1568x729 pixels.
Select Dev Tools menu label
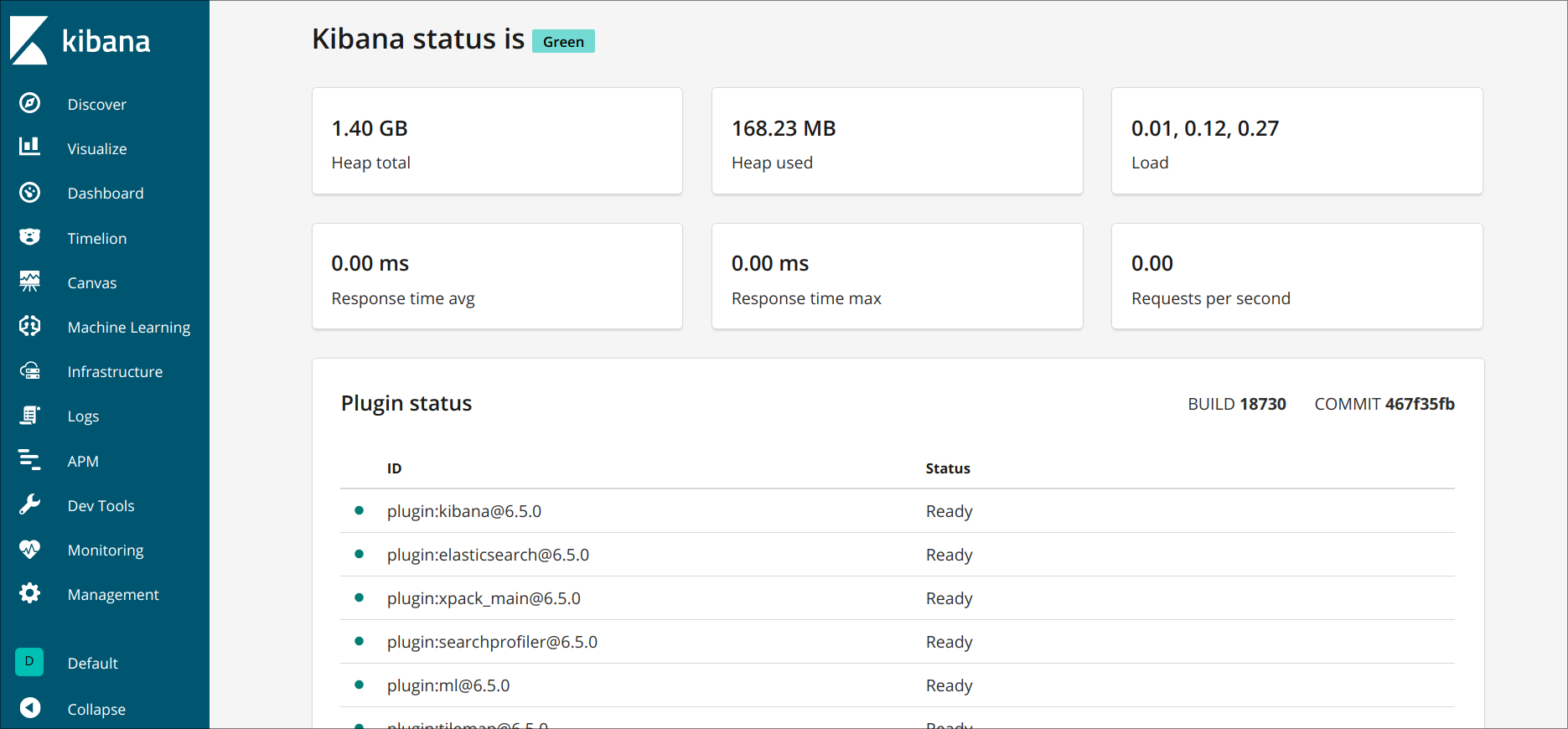point(101,506)
